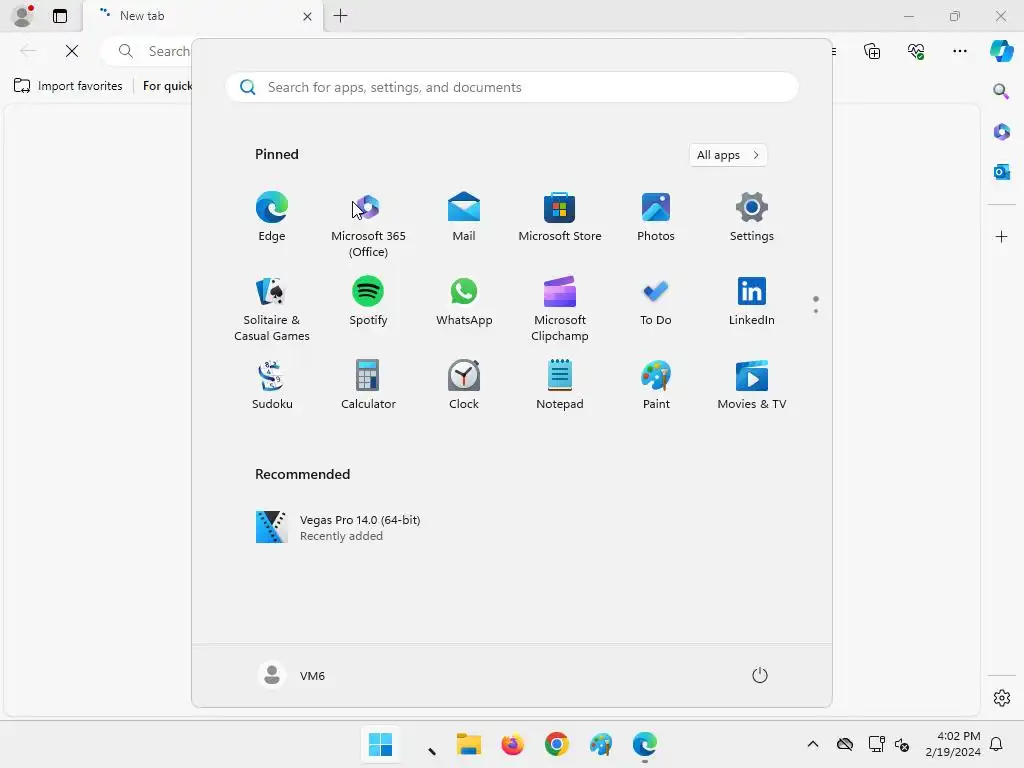Viewport: 1024px width, 768px height.
Task: Click Edge profile avatar
Action: pos(22,16)
